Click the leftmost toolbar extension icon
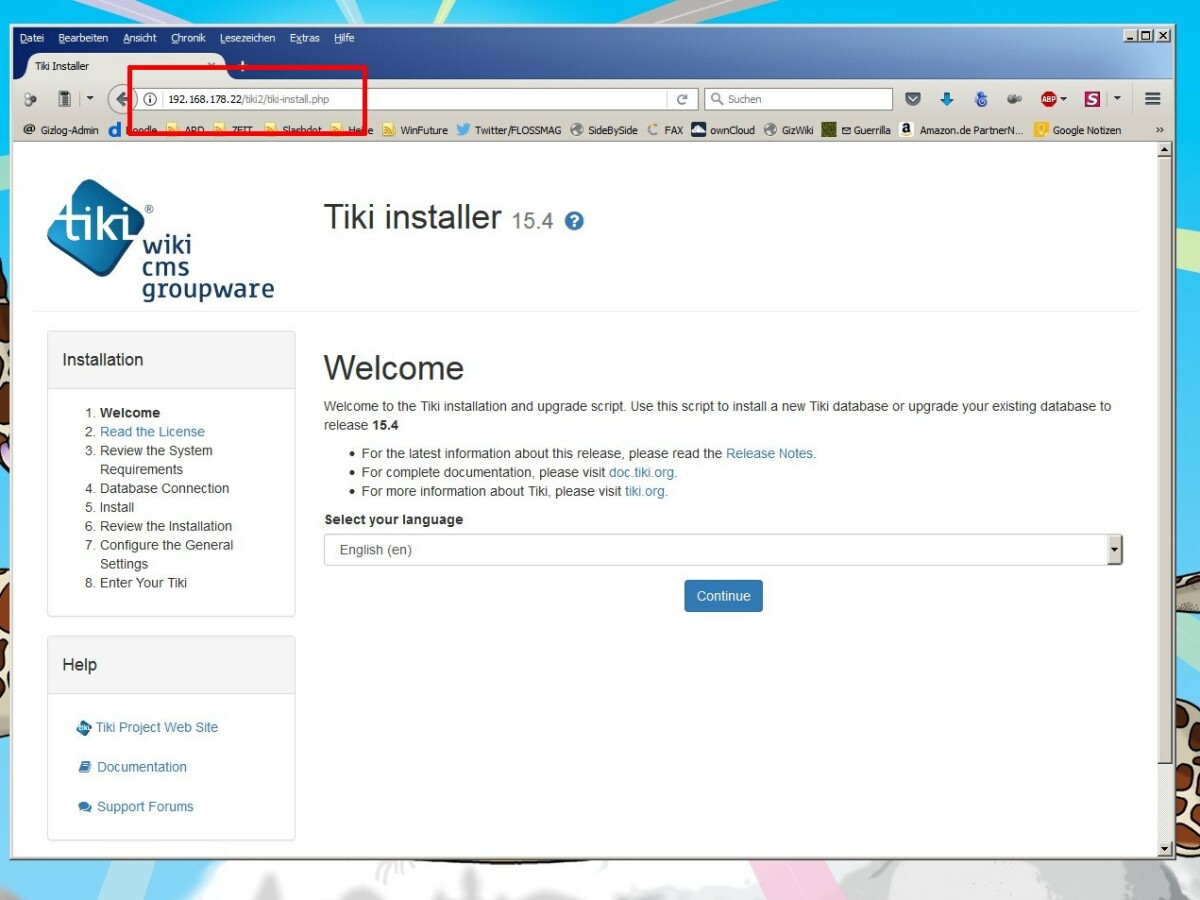 [30, 99]
